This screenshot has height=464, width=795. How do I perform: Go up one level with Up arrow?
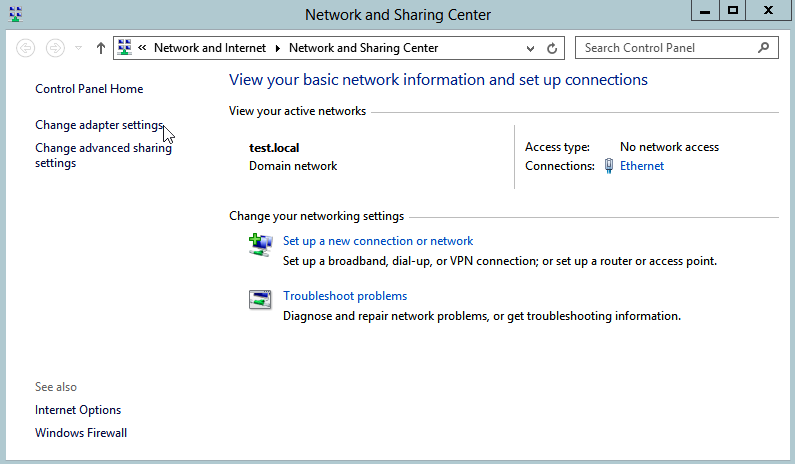pos(100,48)
